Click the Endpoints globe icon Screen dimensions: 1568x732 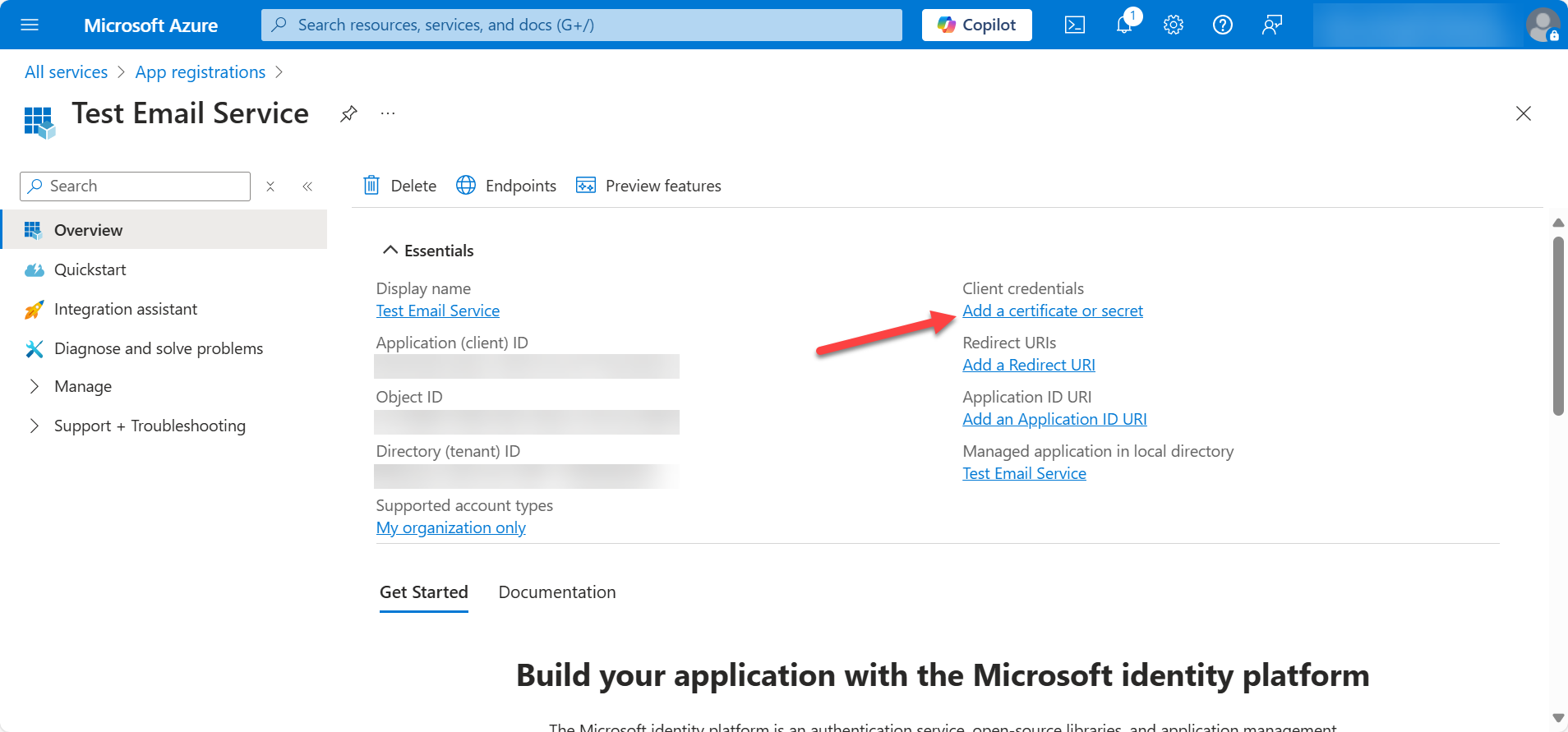(466, 186)
